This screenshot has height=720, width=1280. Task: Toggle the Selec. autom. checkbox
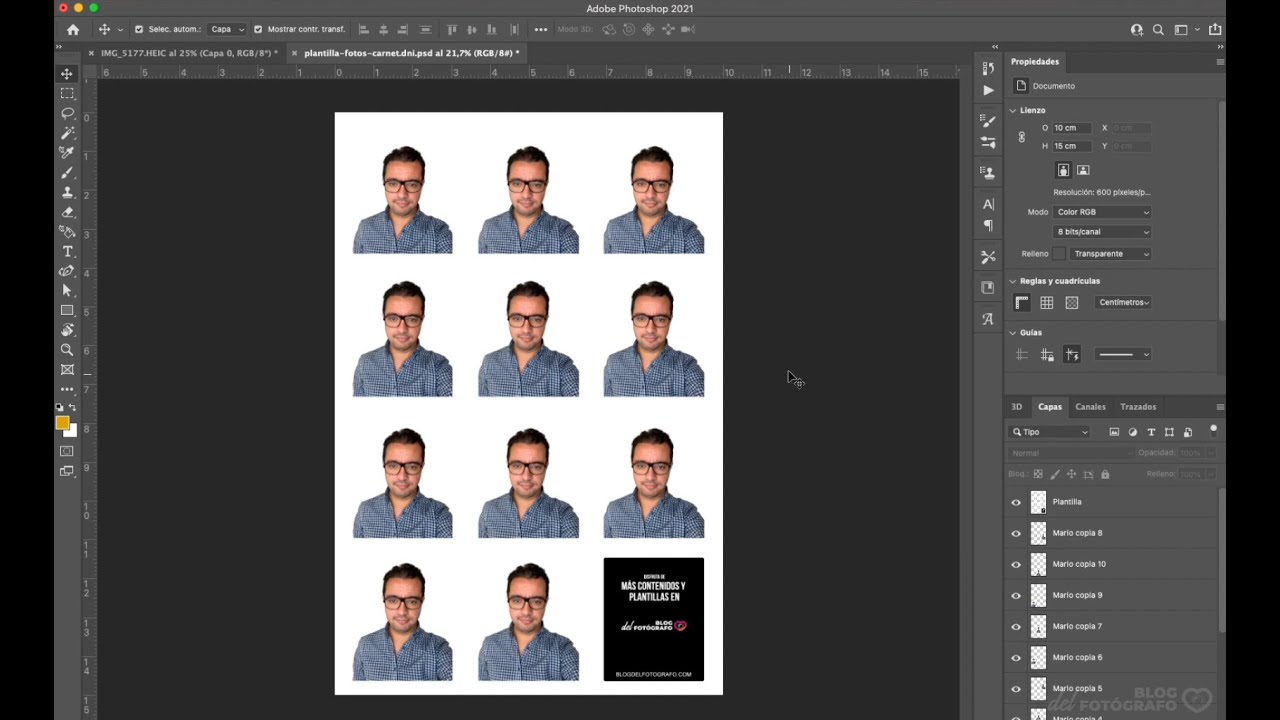(139, 29)
